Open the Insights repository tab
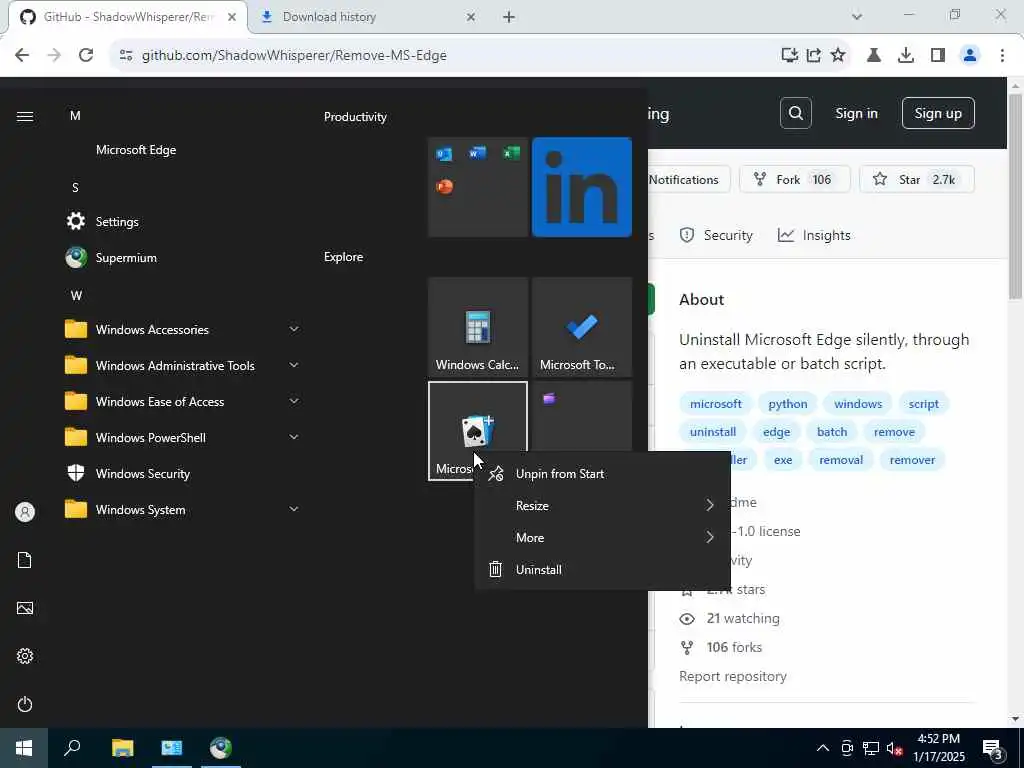 pos(814,235)
